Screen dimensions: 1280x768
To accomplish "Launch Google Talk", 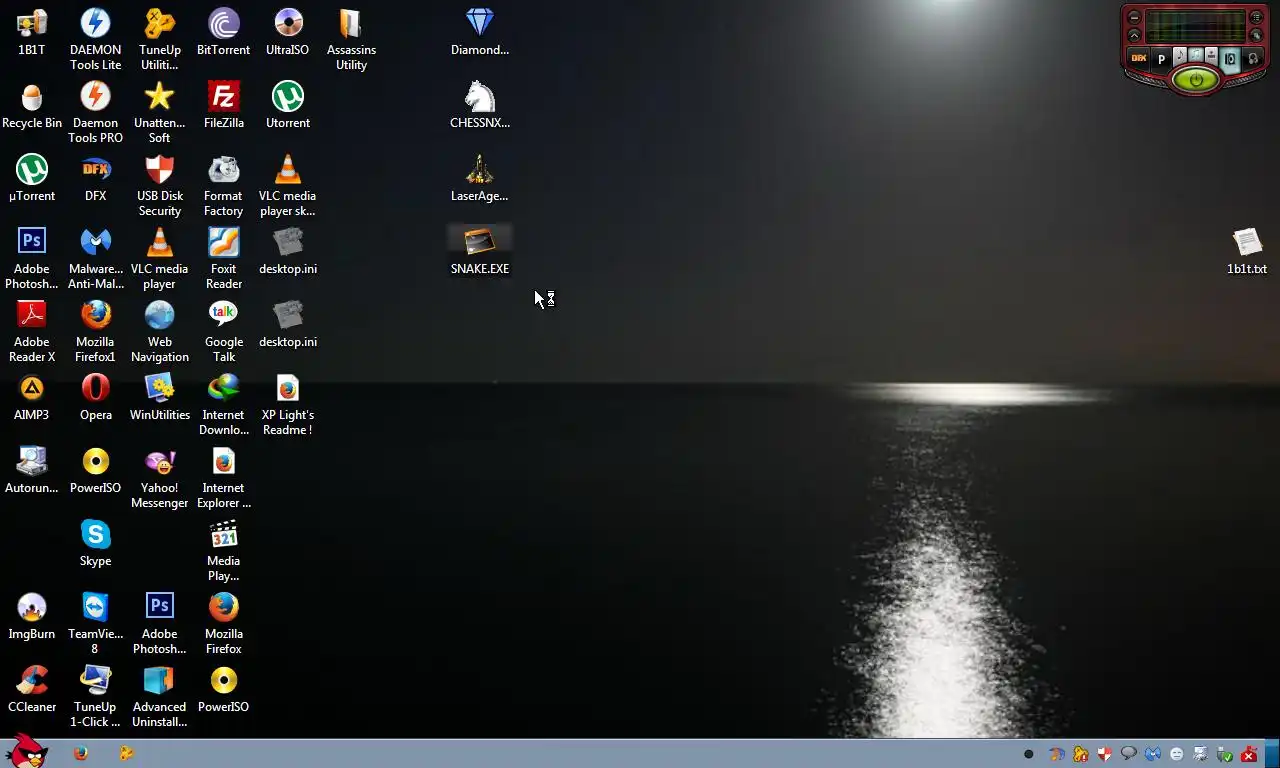I will click(x=223, y=331).
